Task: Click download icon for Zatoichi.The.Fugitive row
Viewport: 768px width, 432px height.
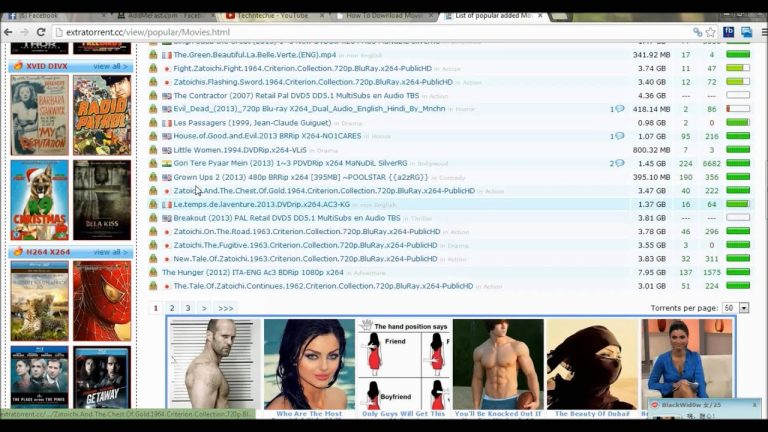Action: (x=153, y=245)
